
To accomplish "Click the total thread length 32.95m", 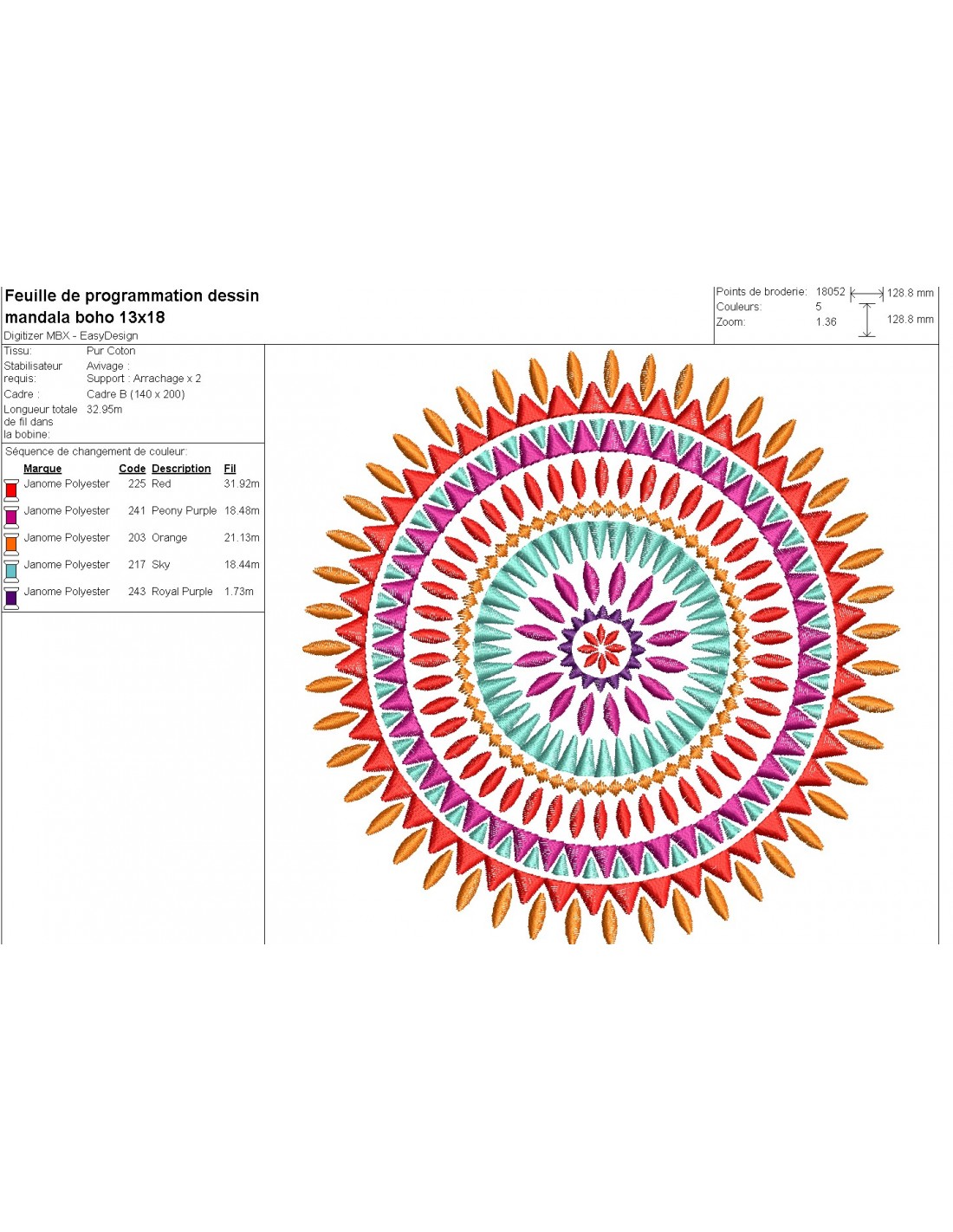I will pyautogui.click(x=104, y=410).
